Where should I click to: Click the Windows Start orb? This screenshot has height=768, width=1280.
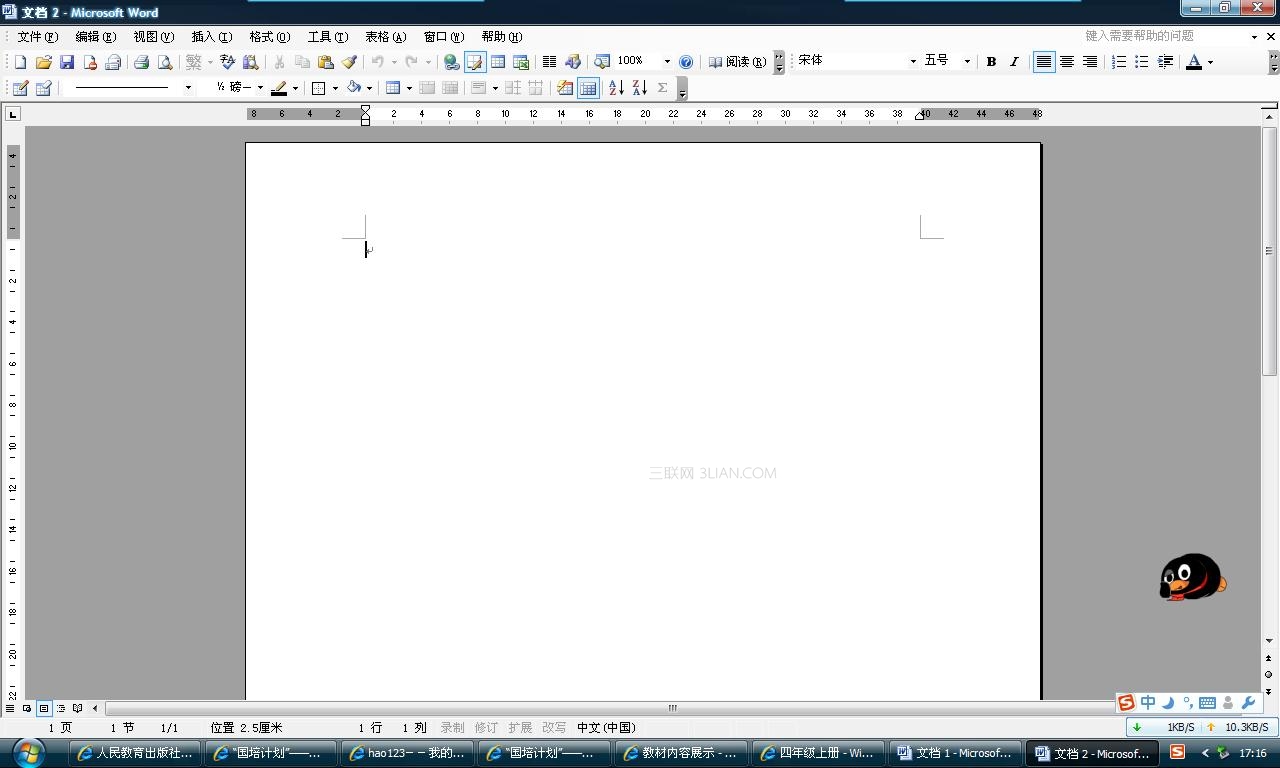tap(27, 752)
